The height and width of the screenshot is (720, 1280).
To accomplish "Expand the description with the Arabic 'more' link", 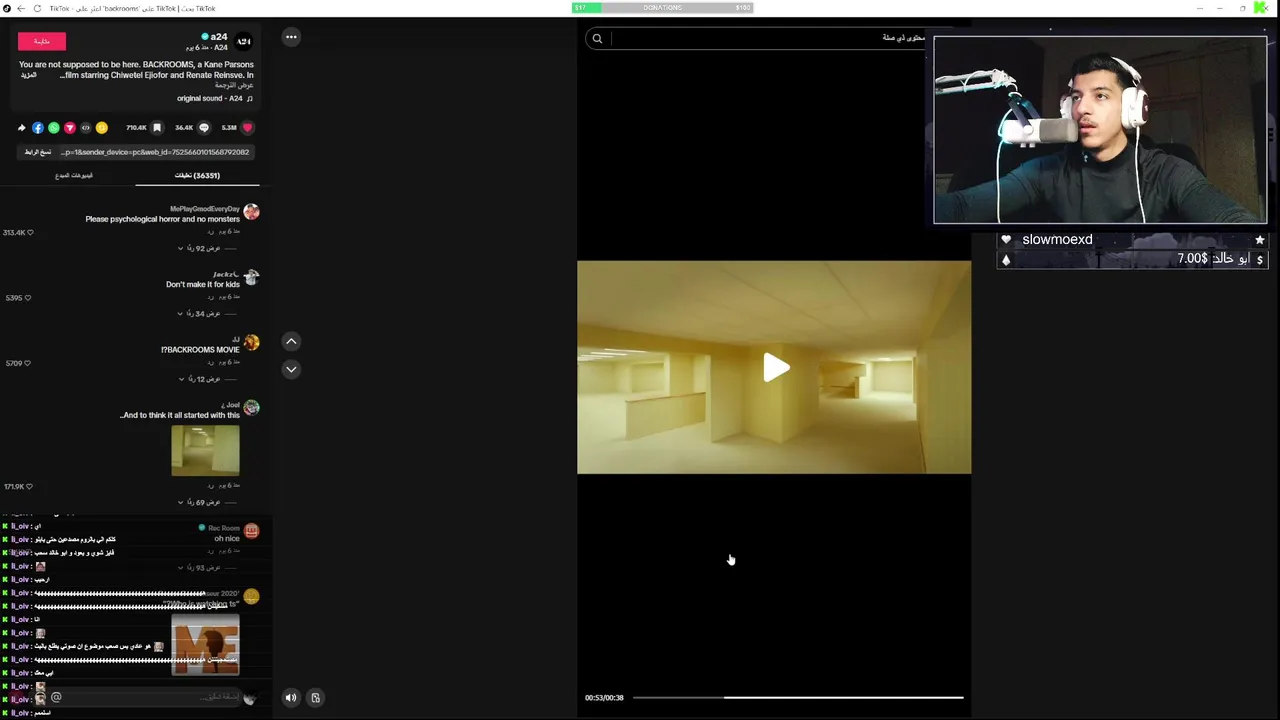I will pyautogui.click(x=29, y=75).
